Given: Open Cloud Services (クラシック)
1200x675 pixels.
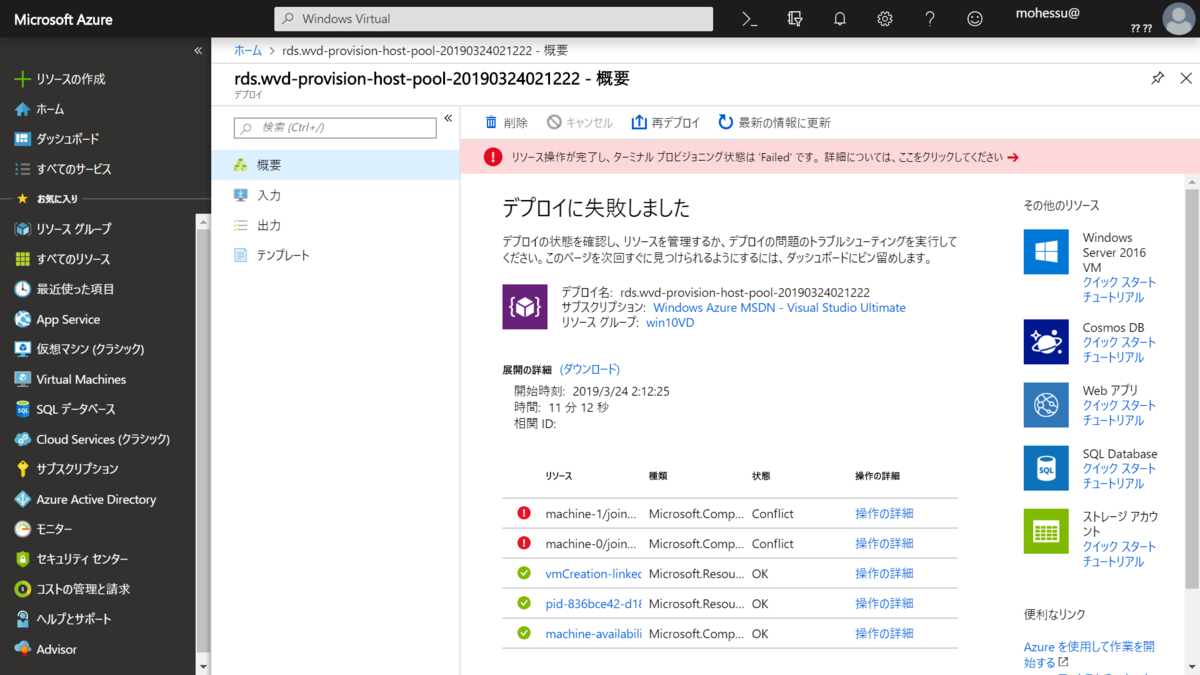Looking at the screenshot, I should pos(103,439).
